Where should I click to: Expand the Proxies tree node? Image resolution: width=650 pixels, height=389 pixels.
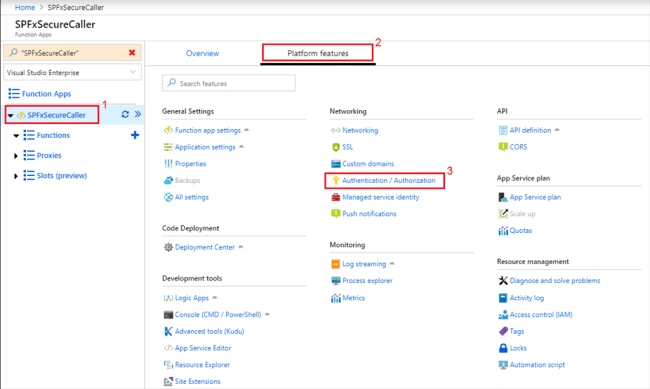[x=16, y=156]
